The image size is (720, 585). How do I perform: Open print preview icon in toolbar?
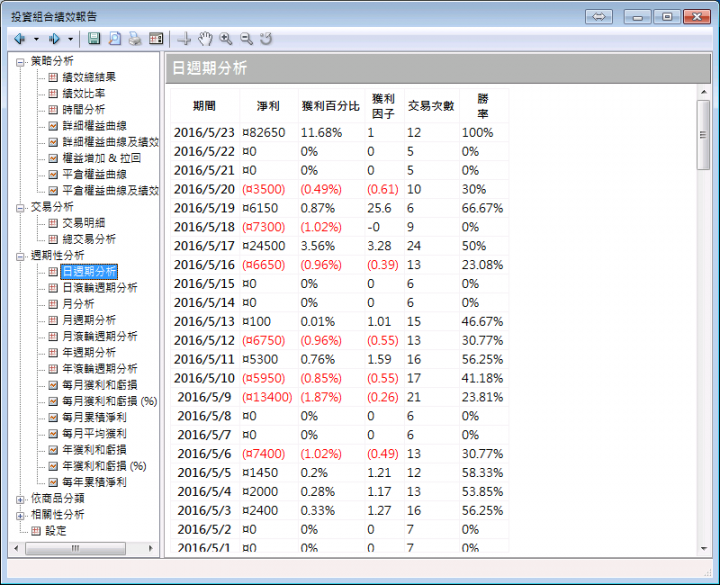pyautogui.click(x=114, y=39)
